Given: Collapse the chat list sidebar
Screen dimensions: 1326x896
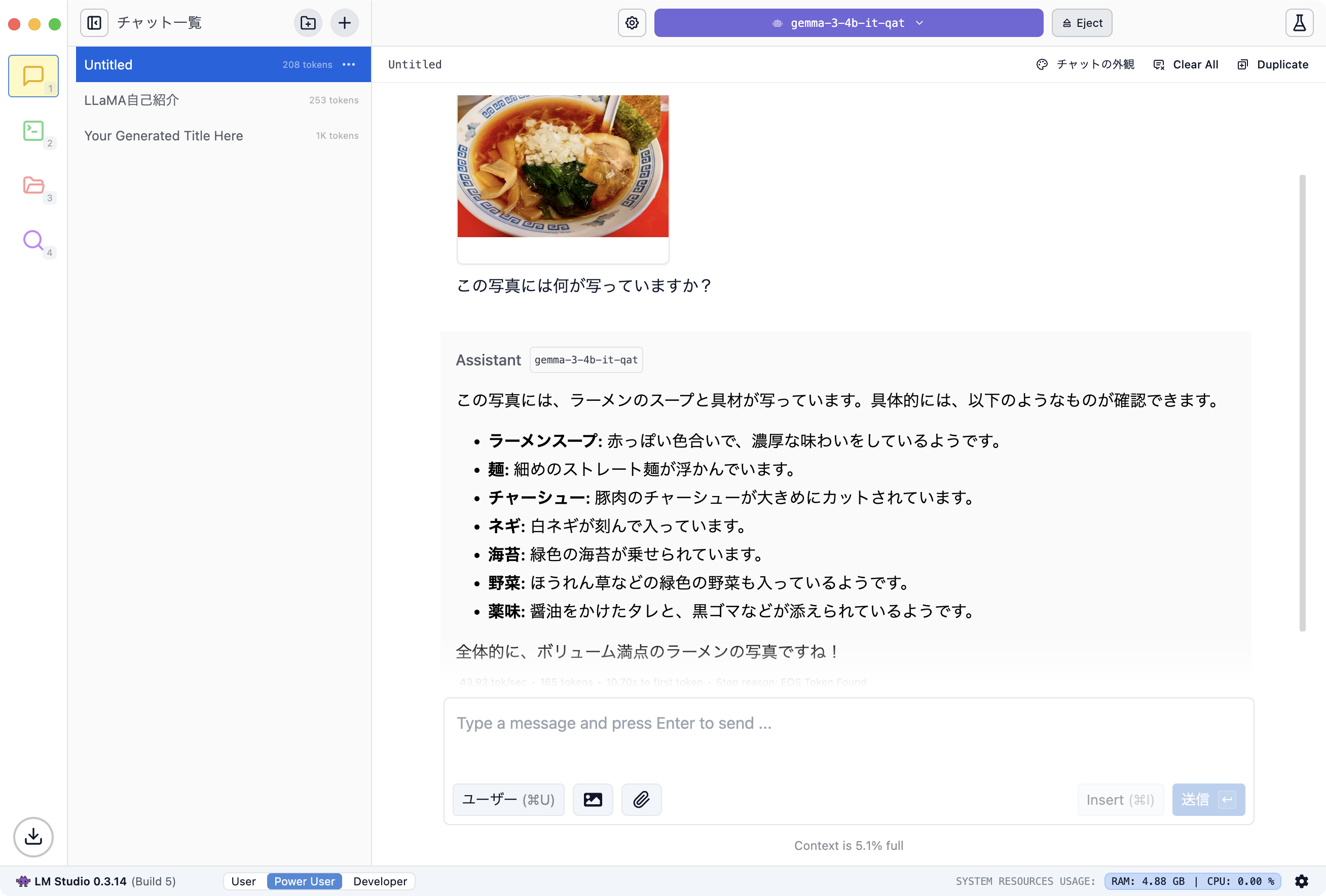Looking at the screenshot, I should [x=94, y=23].
